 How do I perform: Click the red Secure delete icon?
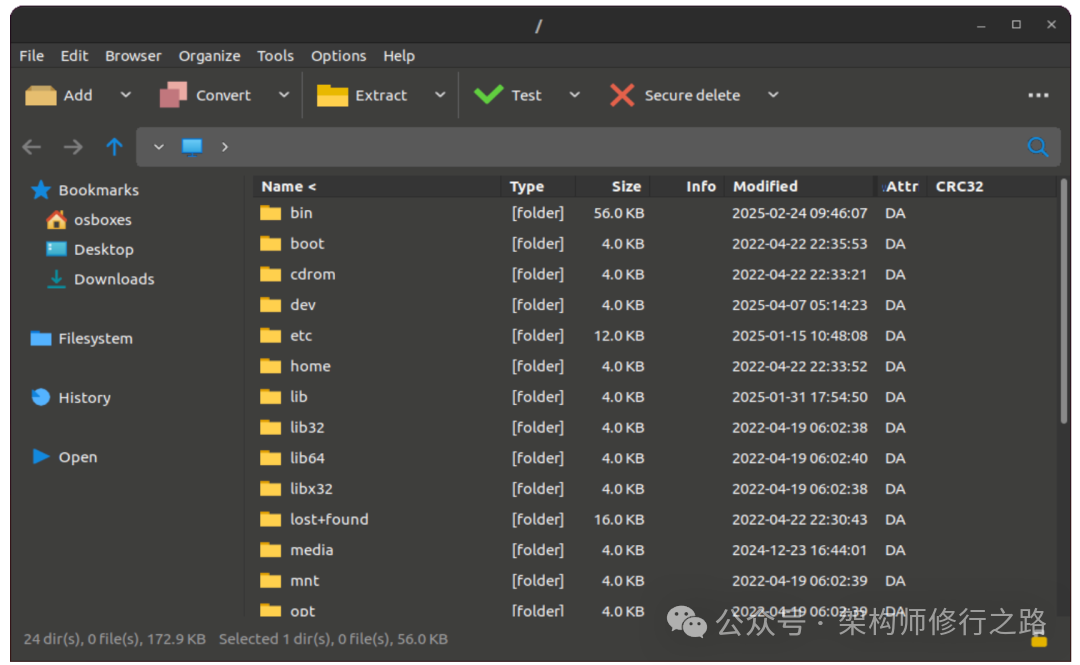click(x=622, y=95)
